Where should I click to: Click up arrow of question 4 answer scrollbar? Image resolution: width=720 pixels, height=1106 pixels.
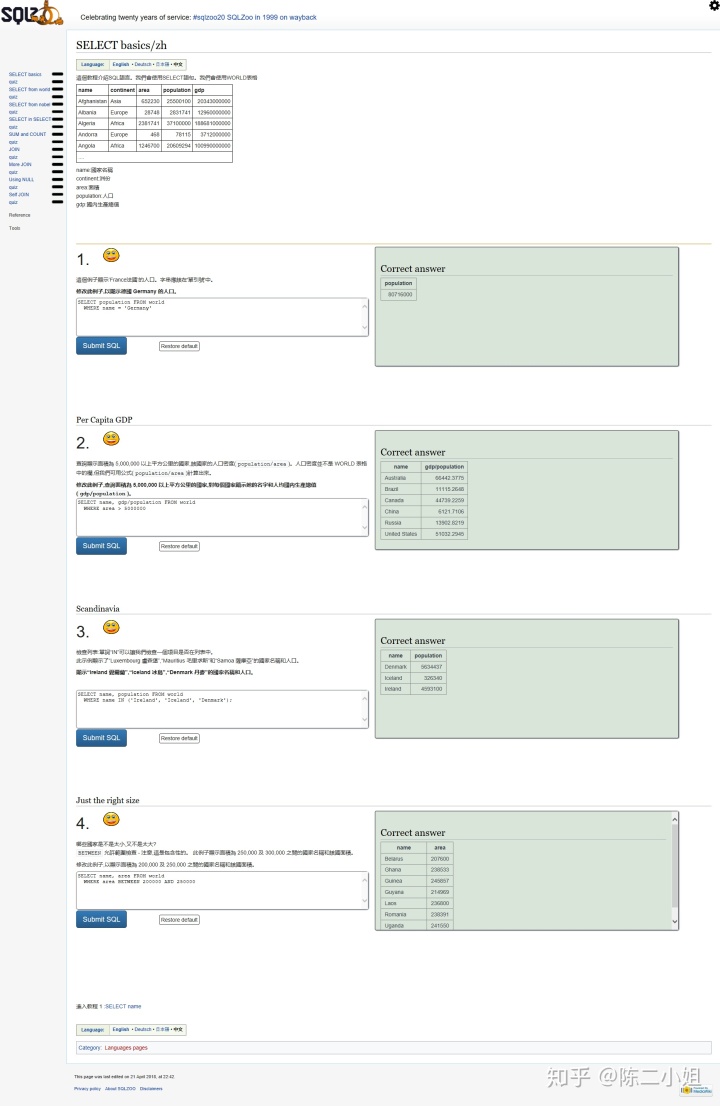(x=675, y=819)
